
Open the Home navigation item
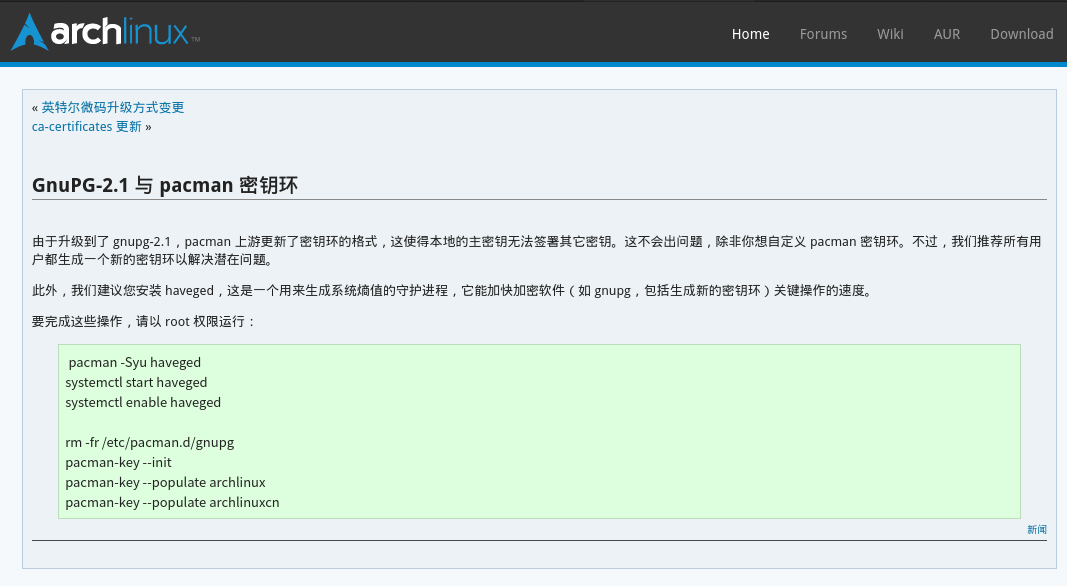(x=751, y=34)
